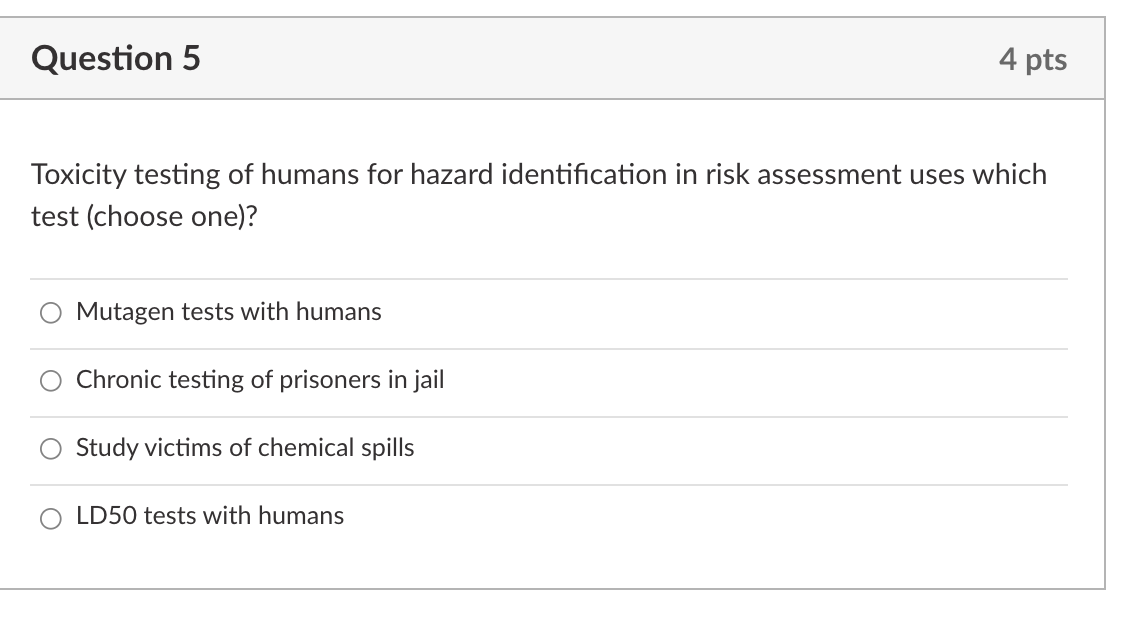Viewport: 1122px width, 626px height.
Task: Select the "Mutagen tests with humans" radio button
Action: (x=49, y=312)
